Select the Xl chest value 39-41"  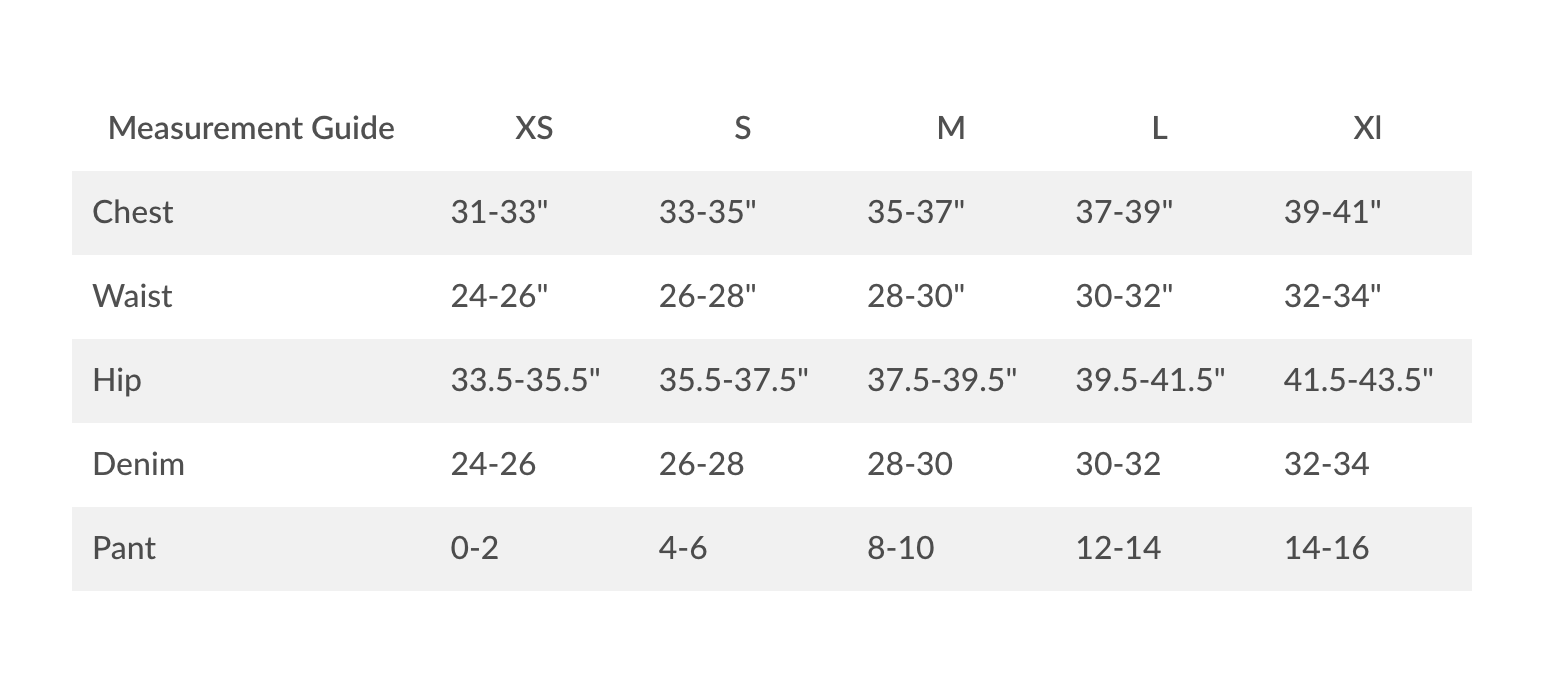click(x=1332, y=212)
